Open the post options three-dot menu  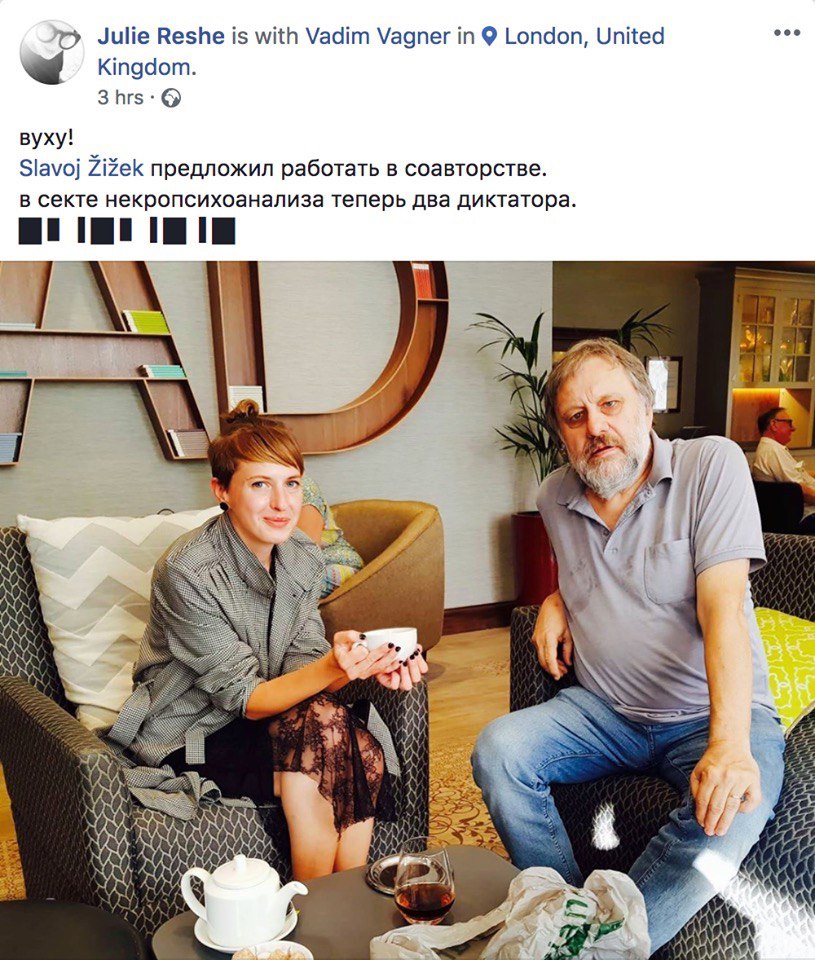(787, 34)
